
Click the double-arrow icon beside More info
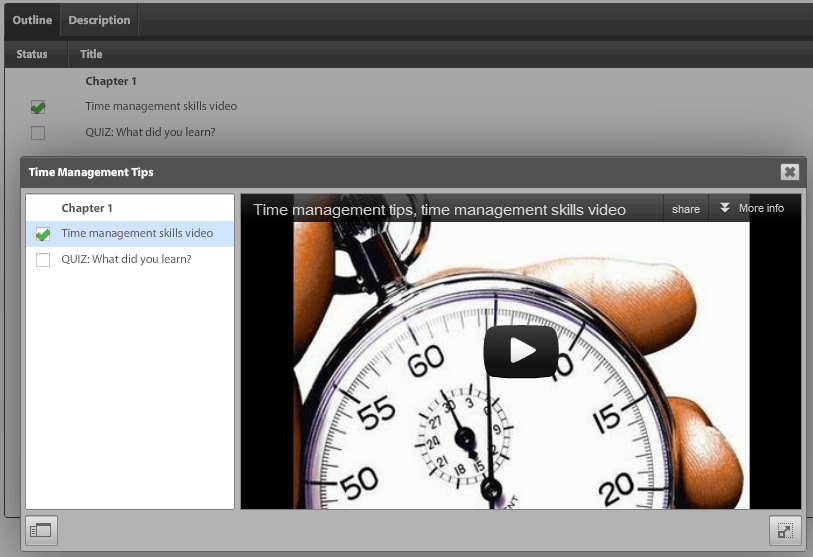725,208
